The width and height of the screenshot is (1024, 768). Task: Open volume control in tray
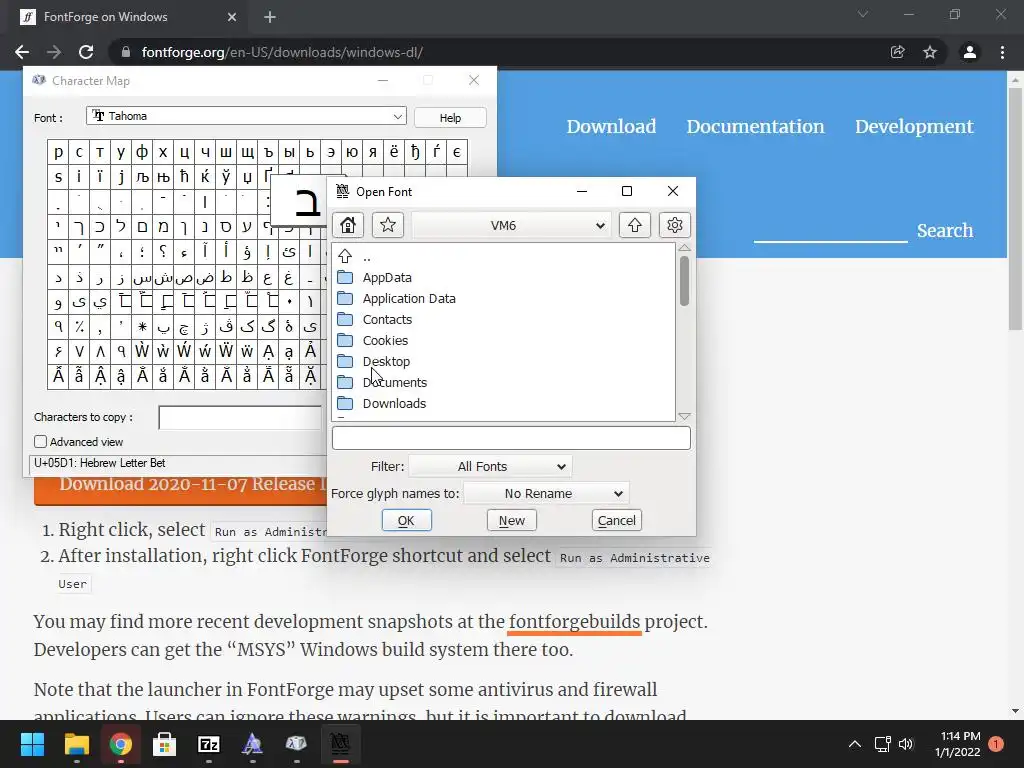906,744
